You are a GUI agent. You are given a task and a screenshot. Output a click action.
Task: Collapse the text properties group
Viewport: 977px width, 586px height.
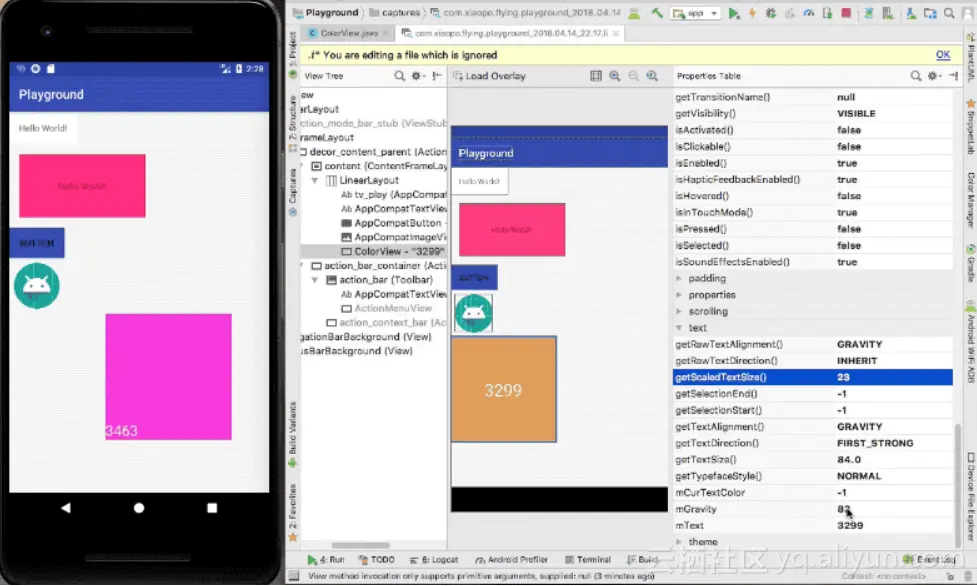pyautogui.click(x=679, y=328)
